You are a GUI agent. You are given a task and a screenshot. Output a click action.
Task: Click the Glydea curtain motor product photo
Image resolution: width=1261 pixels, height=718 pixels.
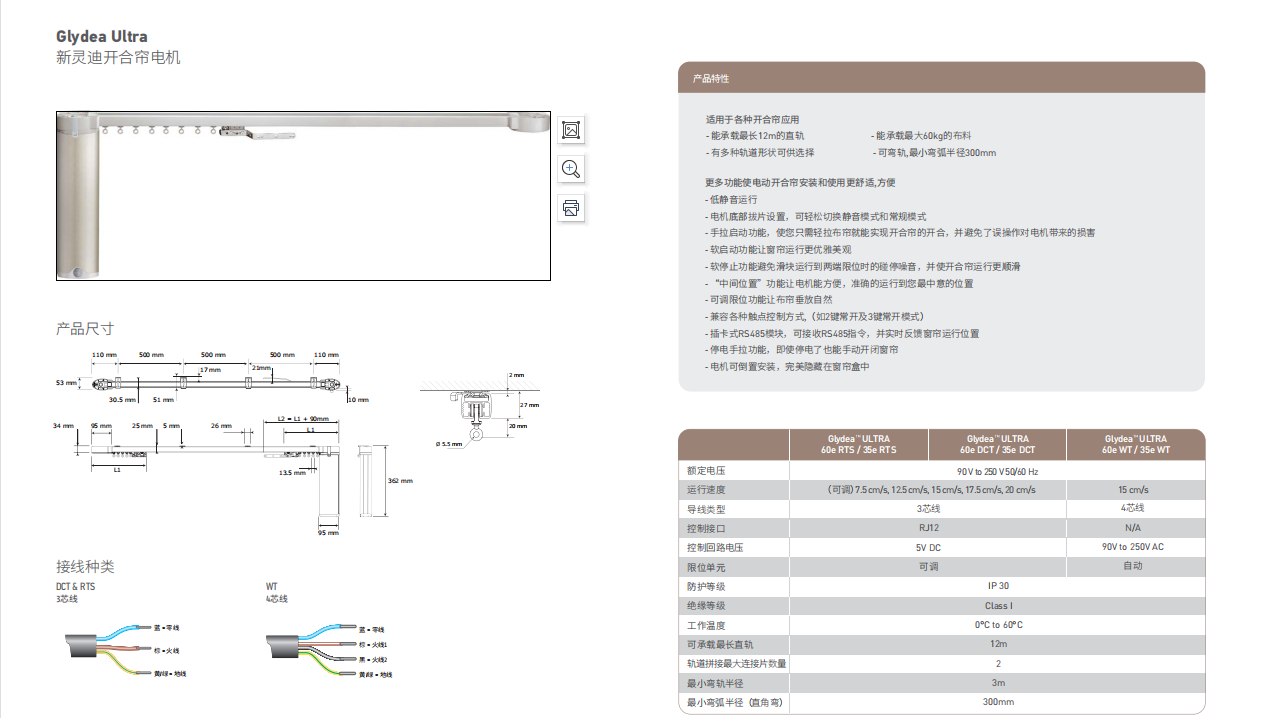pyautogui.click(x=304, y=196)
